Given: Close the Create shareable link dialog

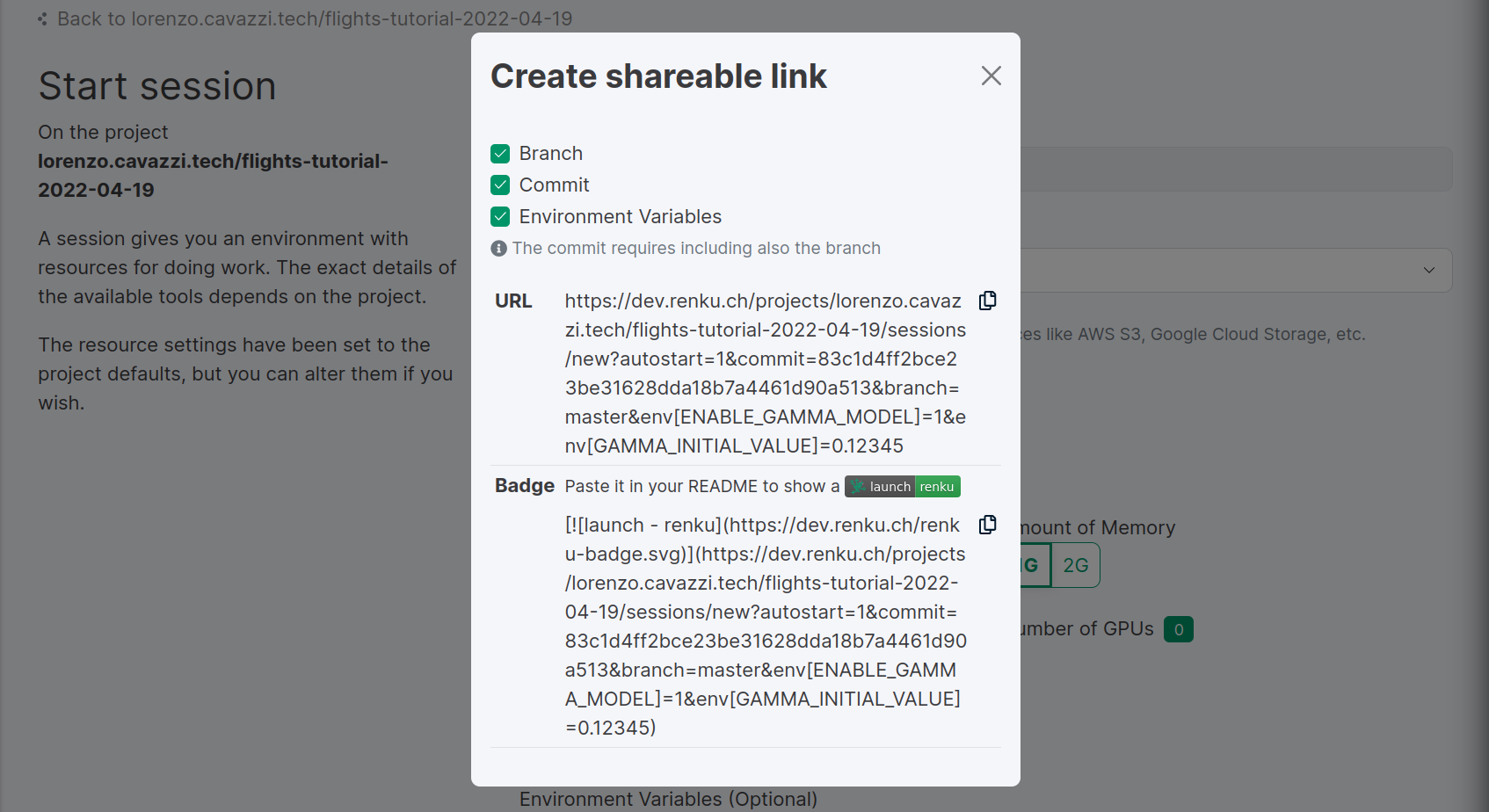Looking at the screenshot, I should pyautogui.click(x=991, y=76).
